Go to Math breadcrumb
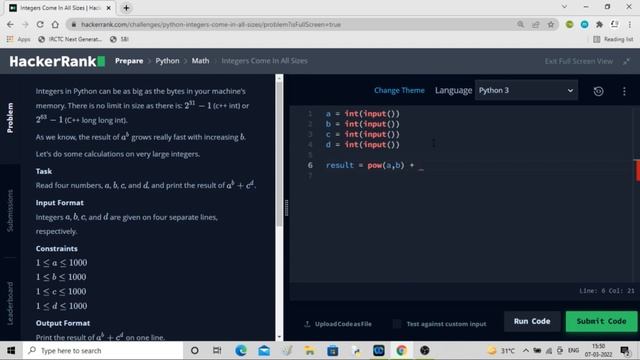 pyautogui.click(x=200, y=61)
